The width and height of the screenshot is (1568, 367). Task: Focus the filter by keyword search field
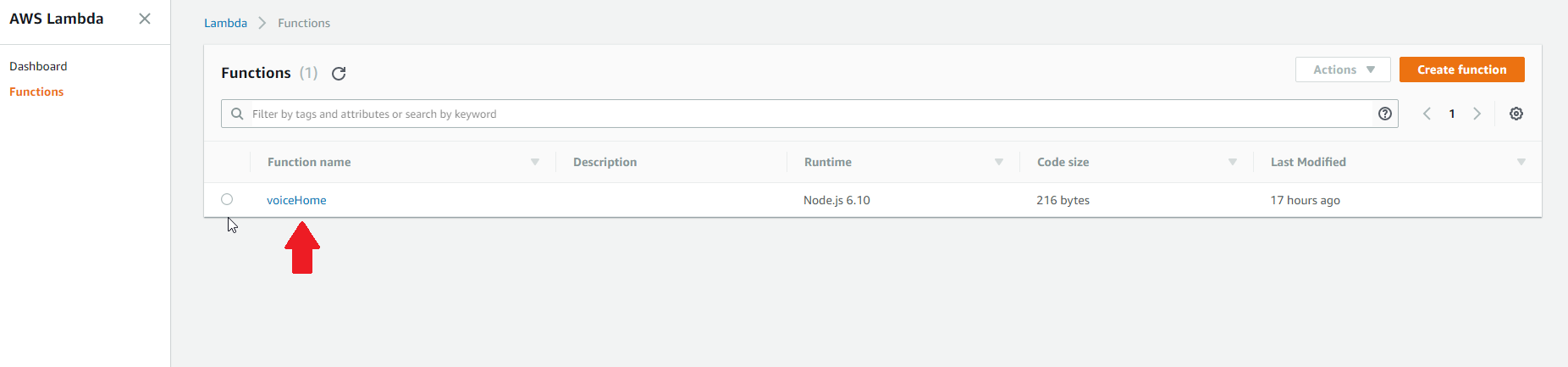(x=804, y=114)
